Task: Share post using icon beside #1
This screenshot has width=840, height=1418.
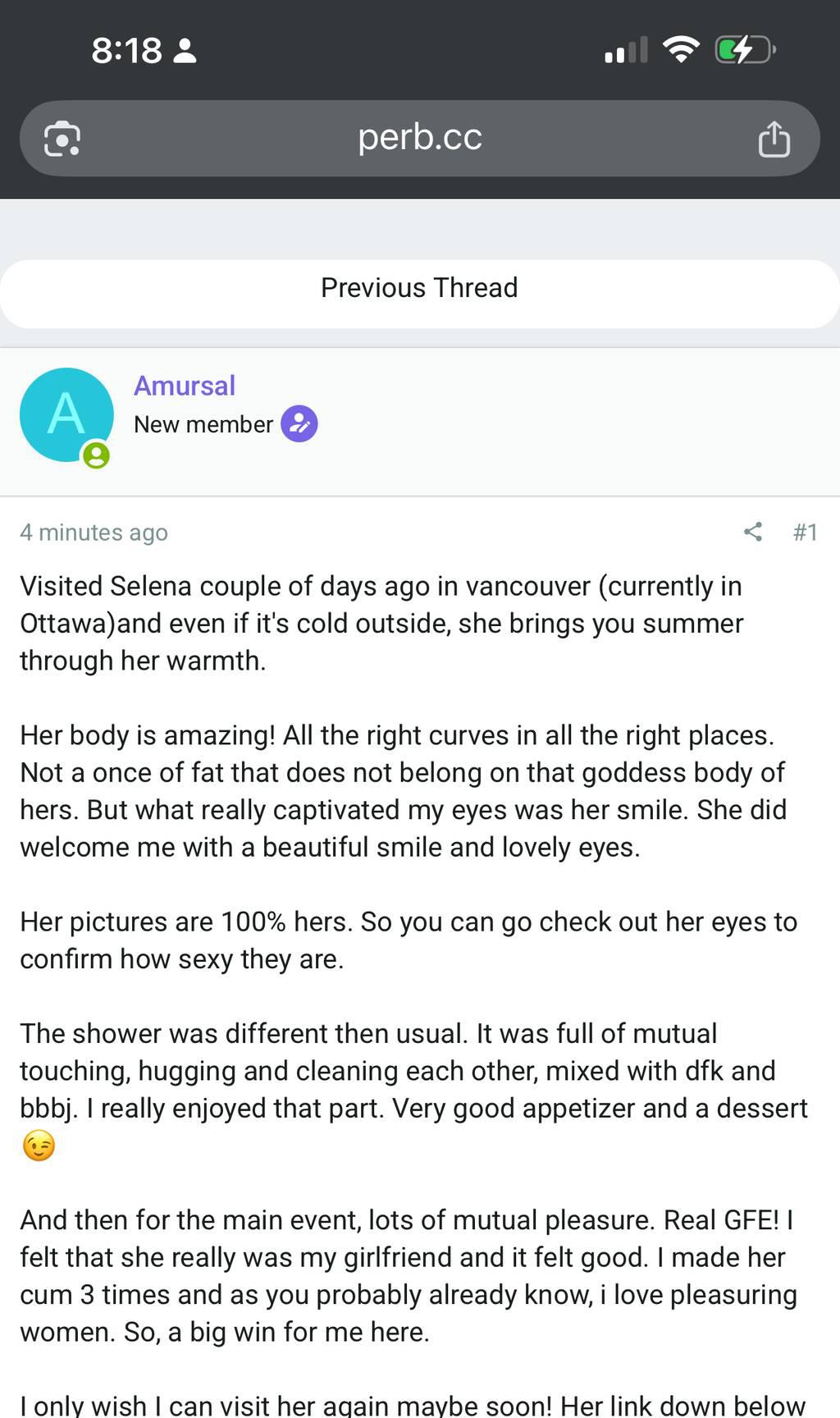Action: point(752,532)
